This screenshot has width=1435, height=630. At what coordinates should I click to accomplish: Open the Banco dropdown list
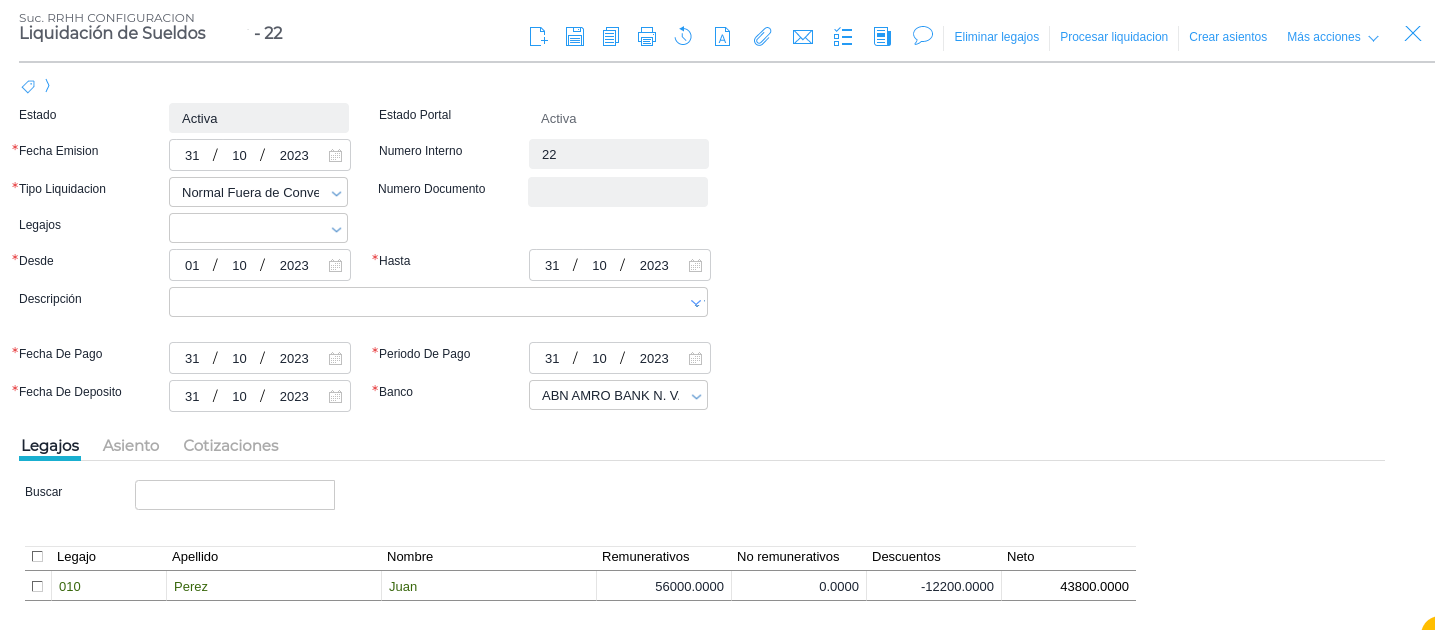(x=696, y=396)
